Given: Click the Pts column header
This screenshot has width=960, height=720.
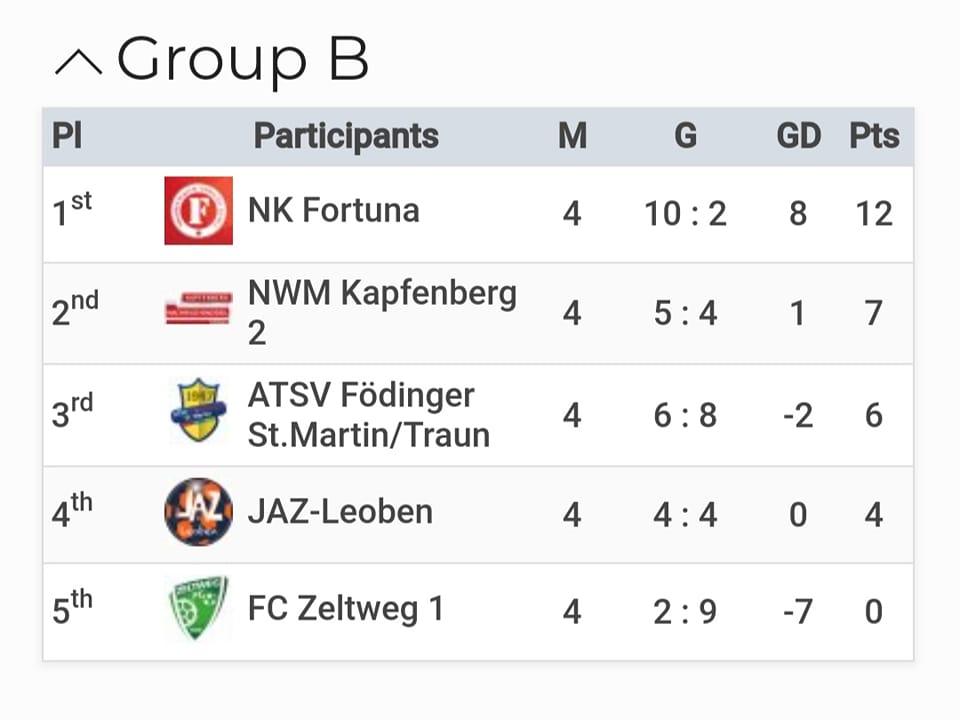Looking at the screenshot, I should pyautogui.click(x=874, y=136).
